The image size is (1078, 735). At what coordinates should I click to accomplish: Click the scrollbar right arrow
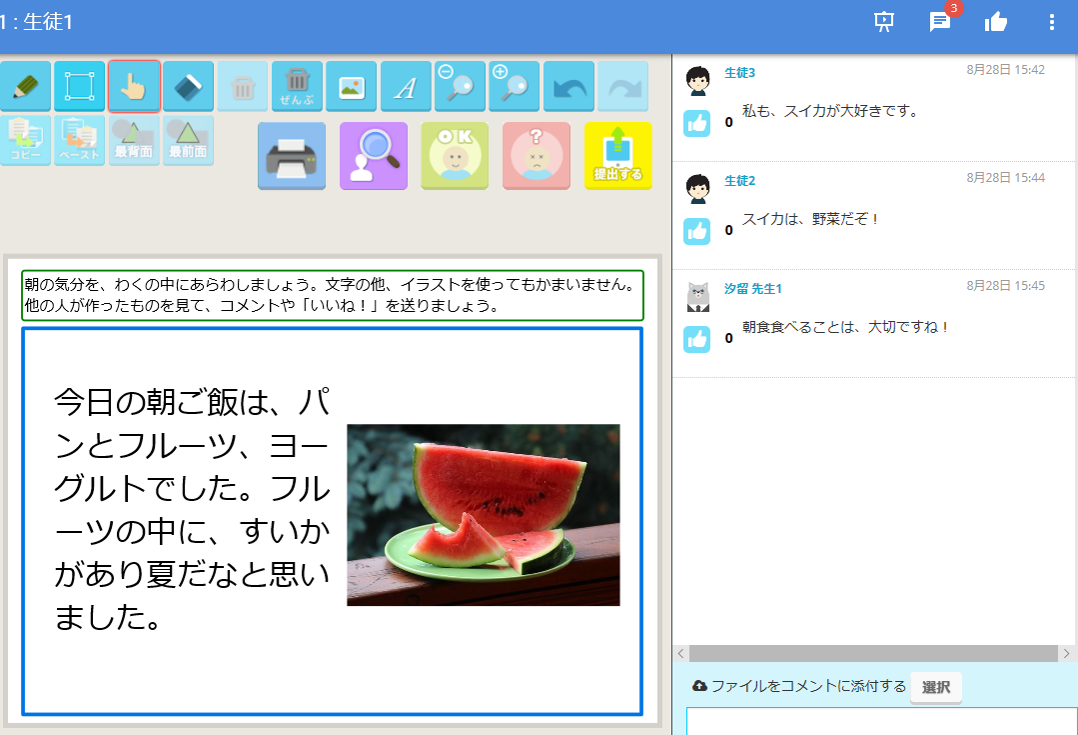coord(1067,653)
